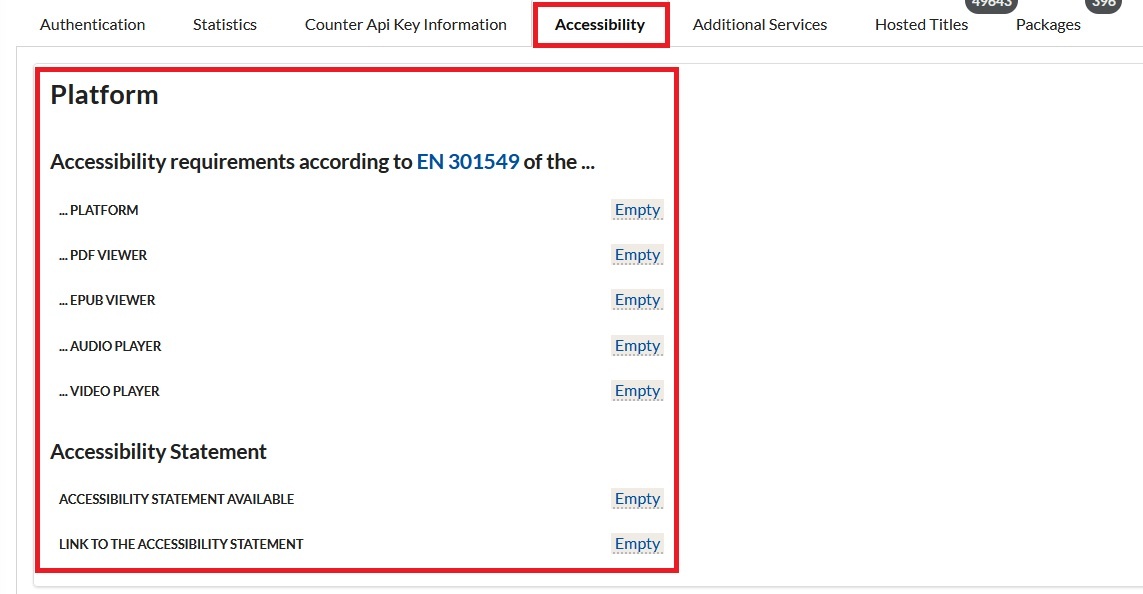Switch to the Statistics tab
Viewport: 1143px width, 594px height.
coord(225,25)
